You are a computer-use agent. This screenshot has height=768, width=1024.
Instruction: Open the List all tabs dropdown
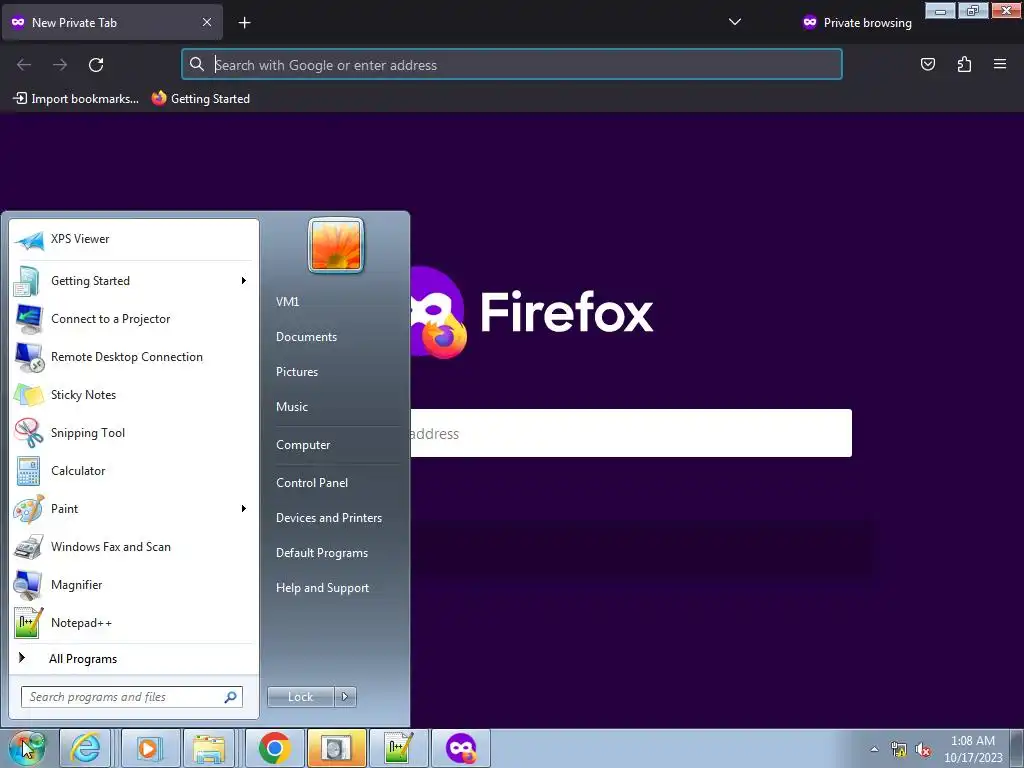point(735,22)
